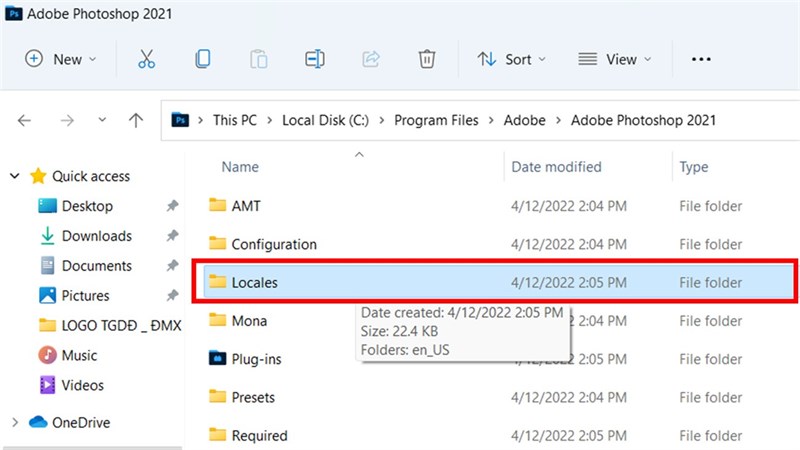Select the Presets folder
This screenshot has height=450, width=800.
tap(253, 397)
